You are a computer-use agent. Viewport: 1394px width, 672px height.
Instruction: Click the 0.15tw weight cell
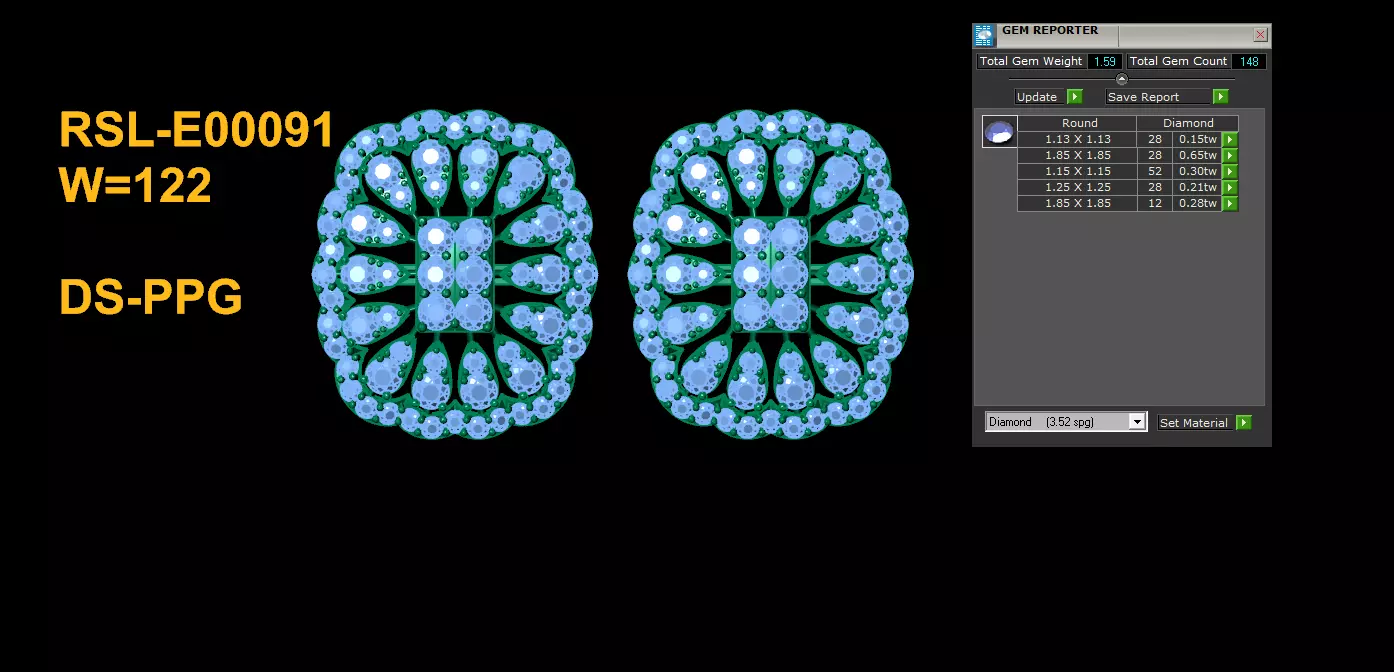(1198, 140)
